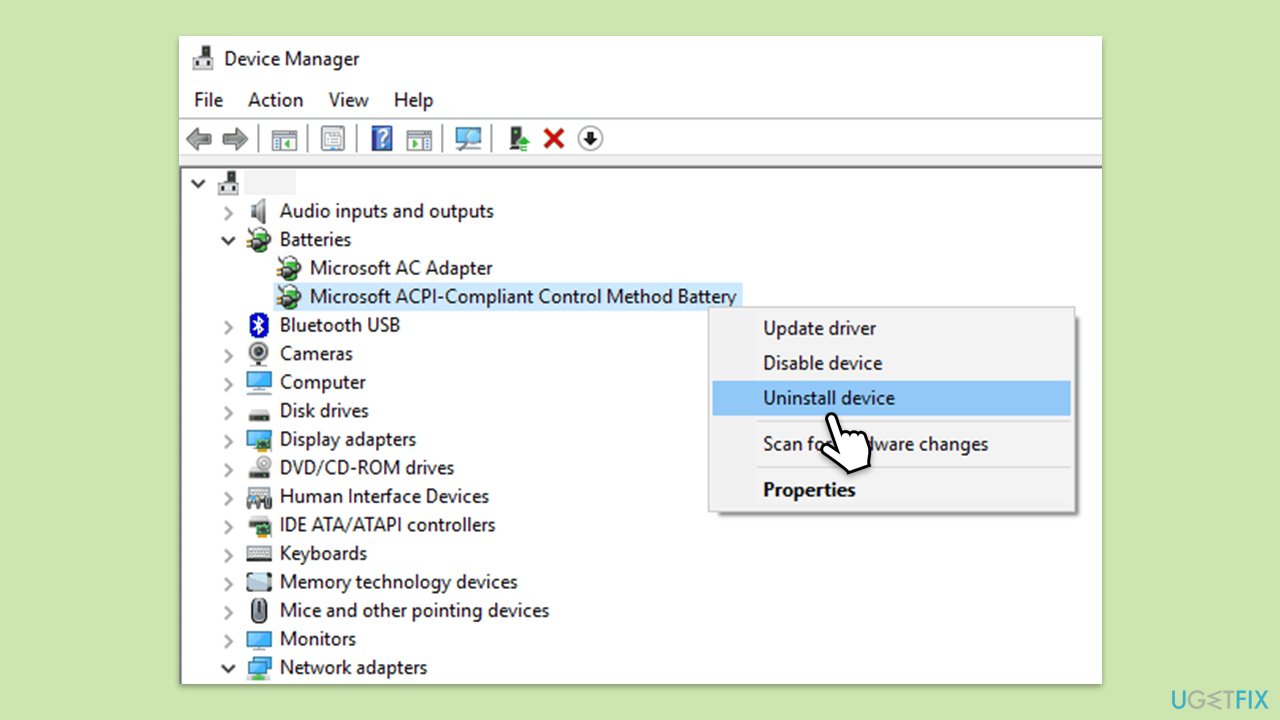Screen dimensions: 1280x720
Task: Click the Device Manager title bar icon
Action: [203, 58]
